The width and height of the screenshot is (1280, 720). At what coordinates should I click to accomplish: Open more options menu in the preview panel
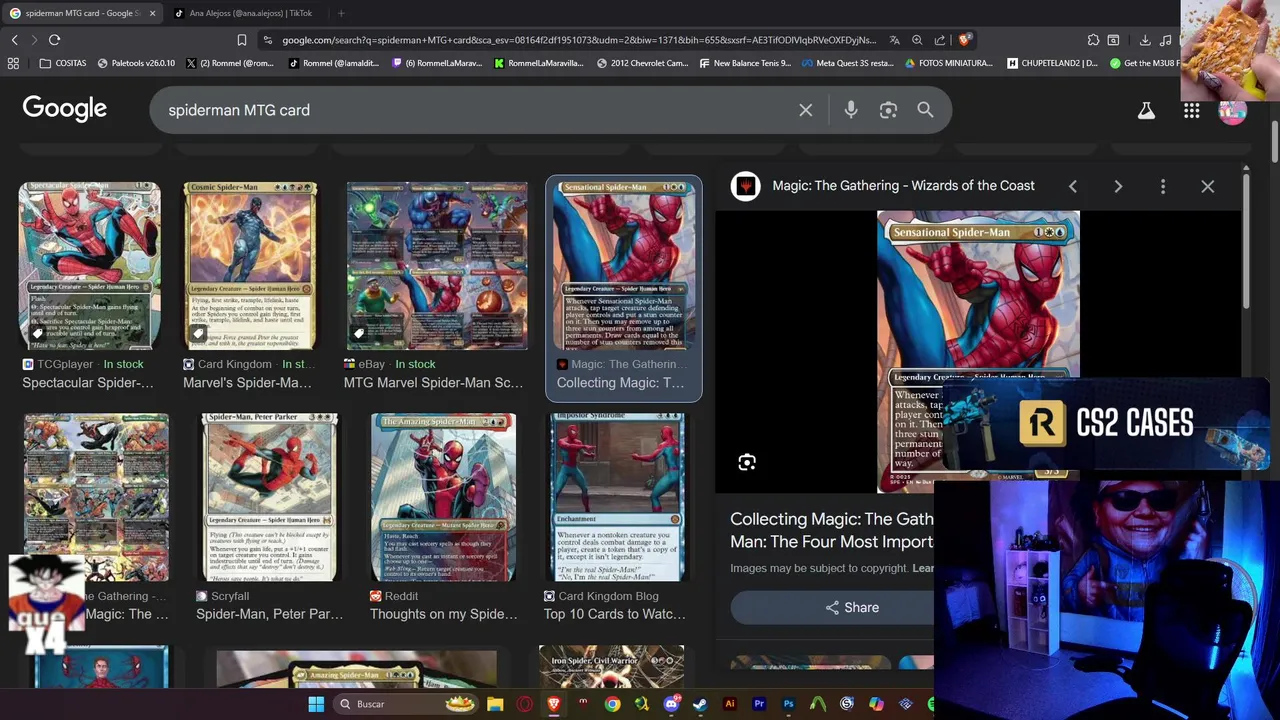coord(1163,186)
